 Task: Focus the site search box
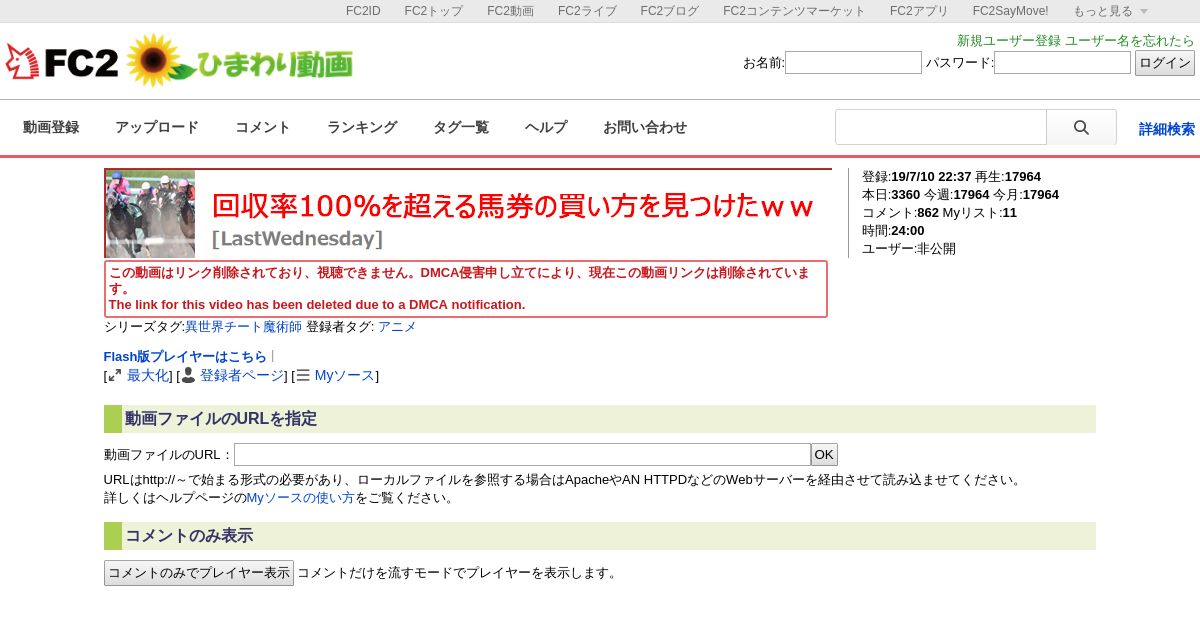941,128
